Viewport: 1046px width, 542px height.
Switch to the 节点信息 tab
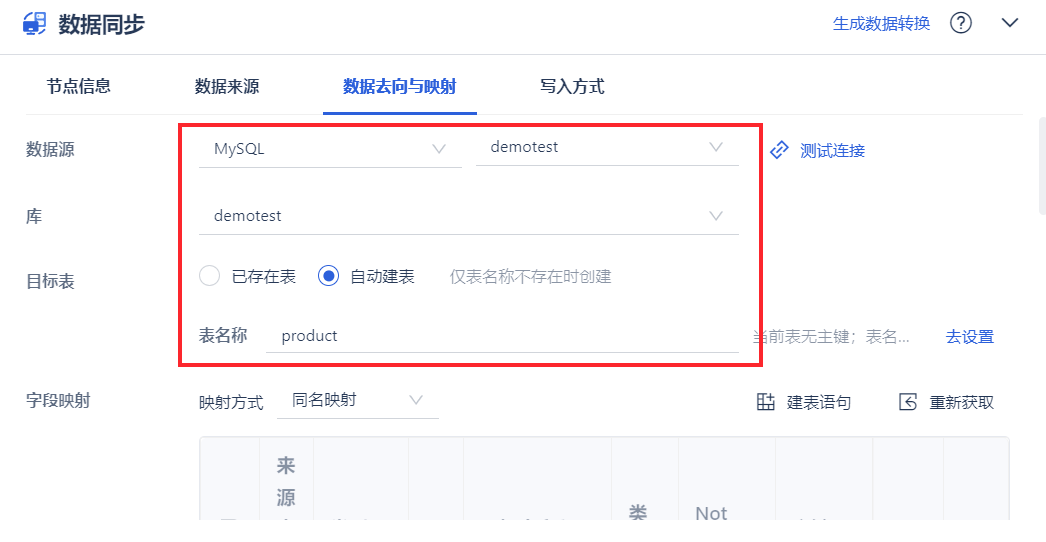78,86
